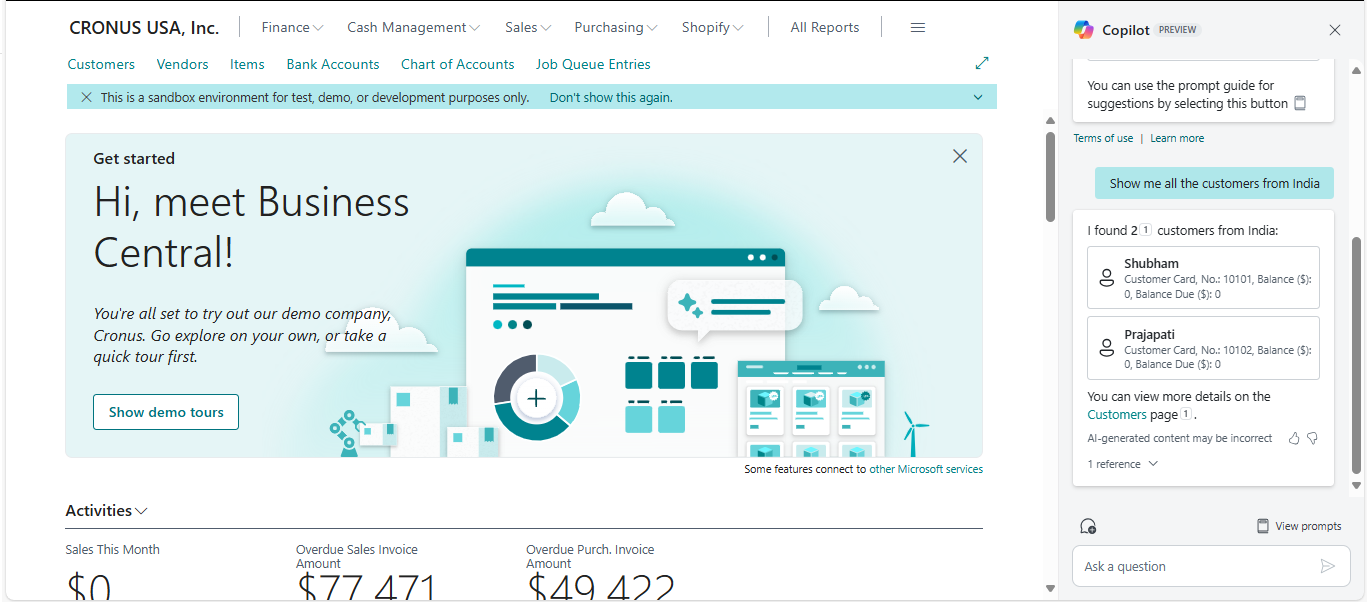Click the Copilot scroll-down arrow

[x=1356, y=486]
